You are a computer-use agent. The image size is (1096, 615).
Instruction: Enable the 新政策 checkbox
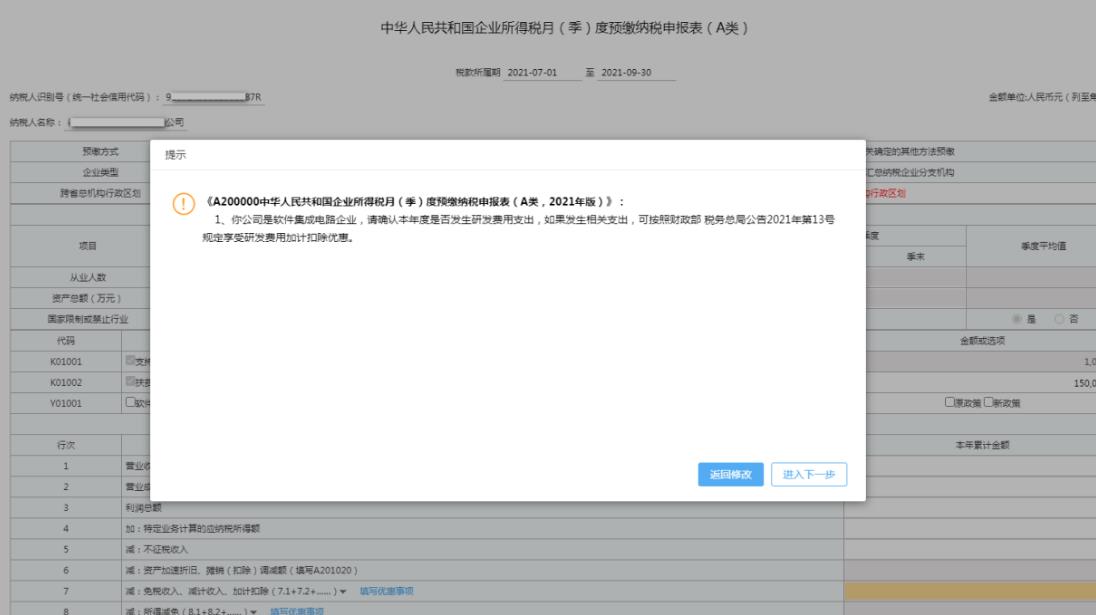tap(989, 402)
